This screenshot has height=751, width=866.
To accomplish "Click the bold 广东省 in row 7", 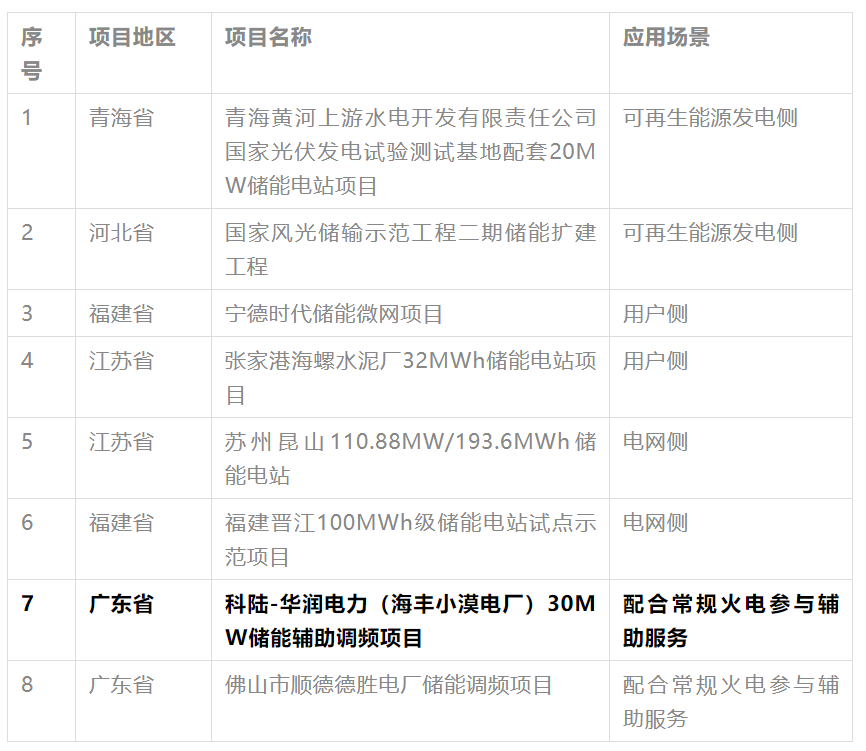I will 121,604.
